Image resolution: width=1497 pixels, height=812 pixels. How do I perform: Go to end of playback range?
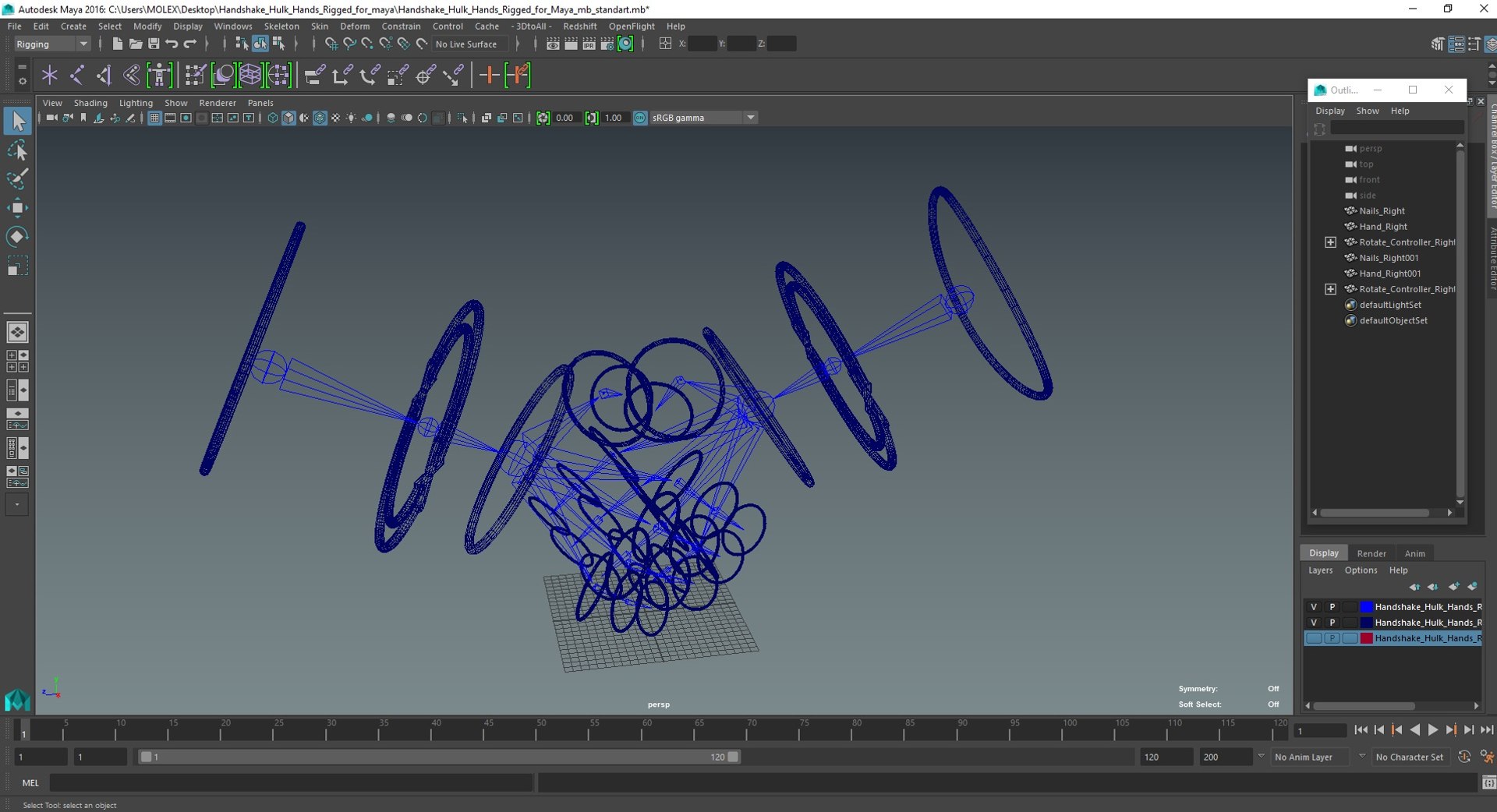coord(1487,730)
